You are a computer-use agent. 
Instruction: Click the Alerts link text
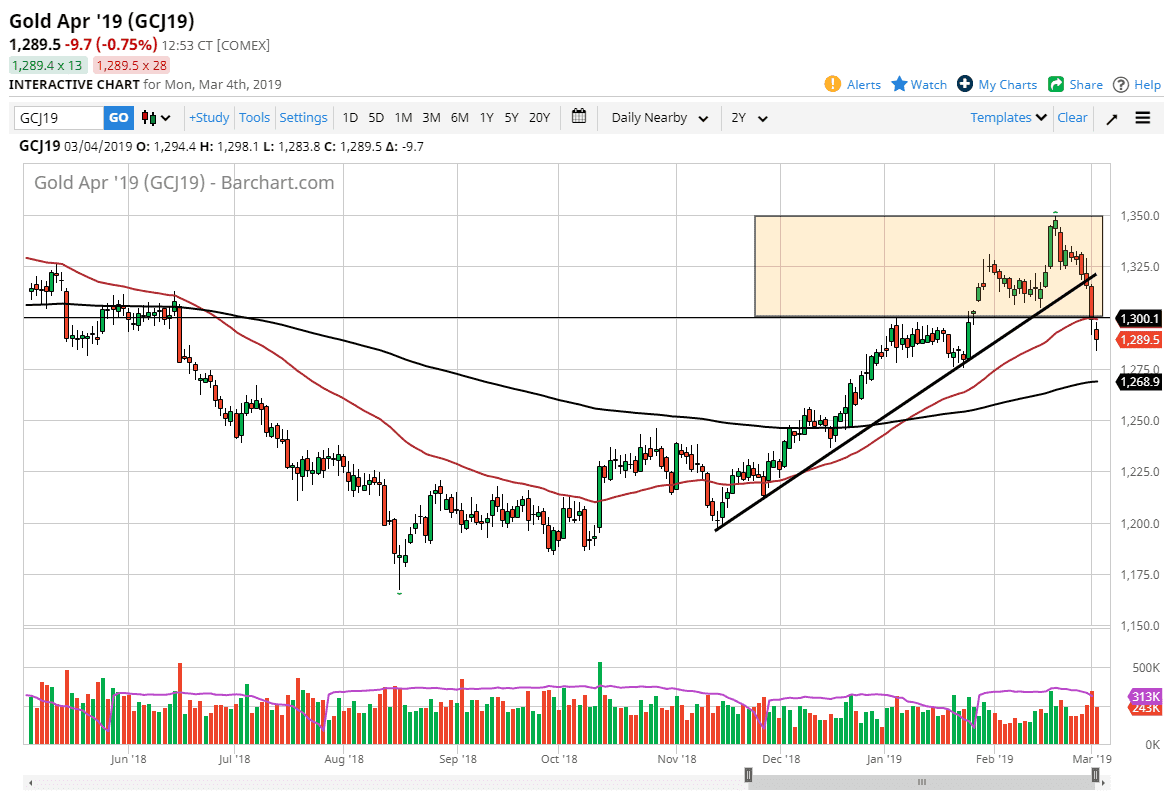864,85
